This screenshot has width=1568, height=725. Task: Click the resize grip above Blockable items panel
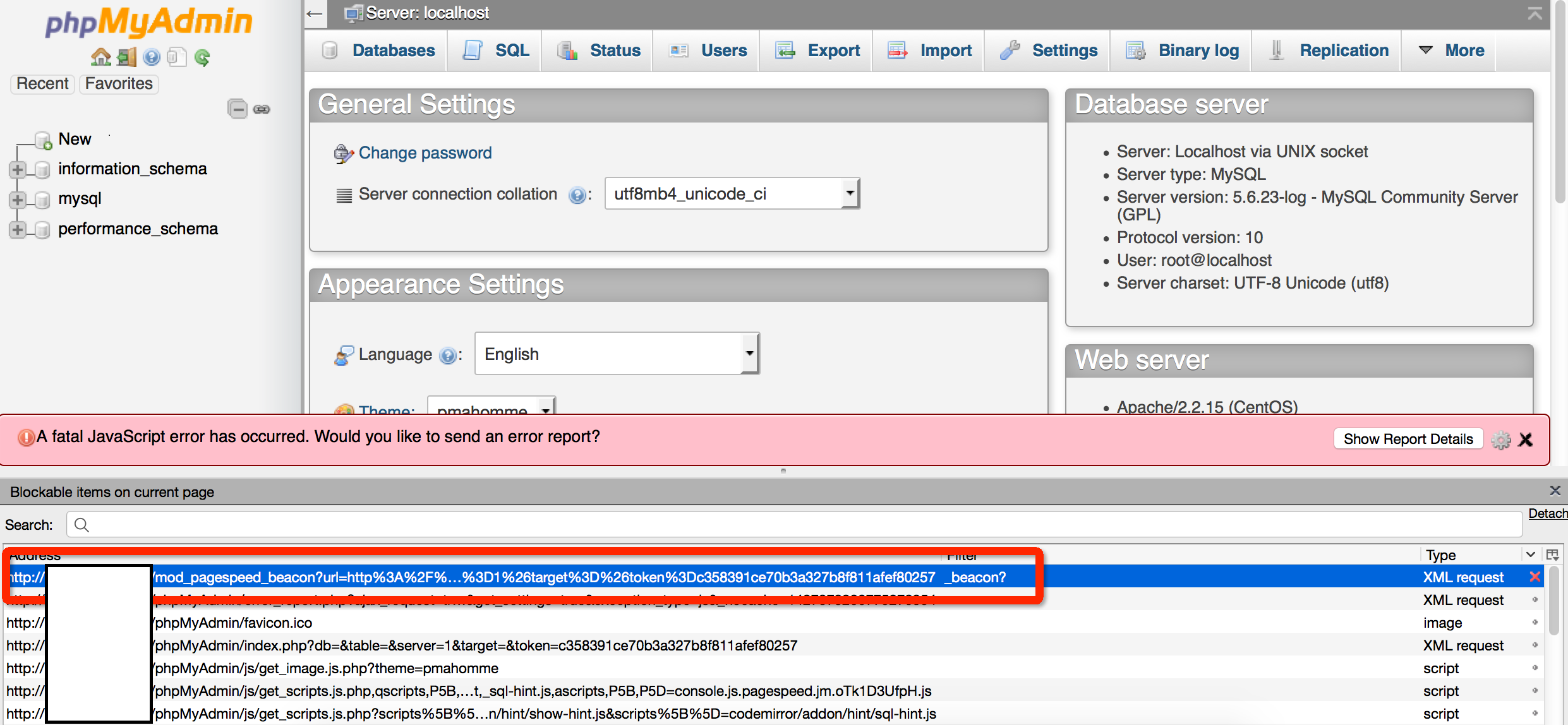click(783, 470)
